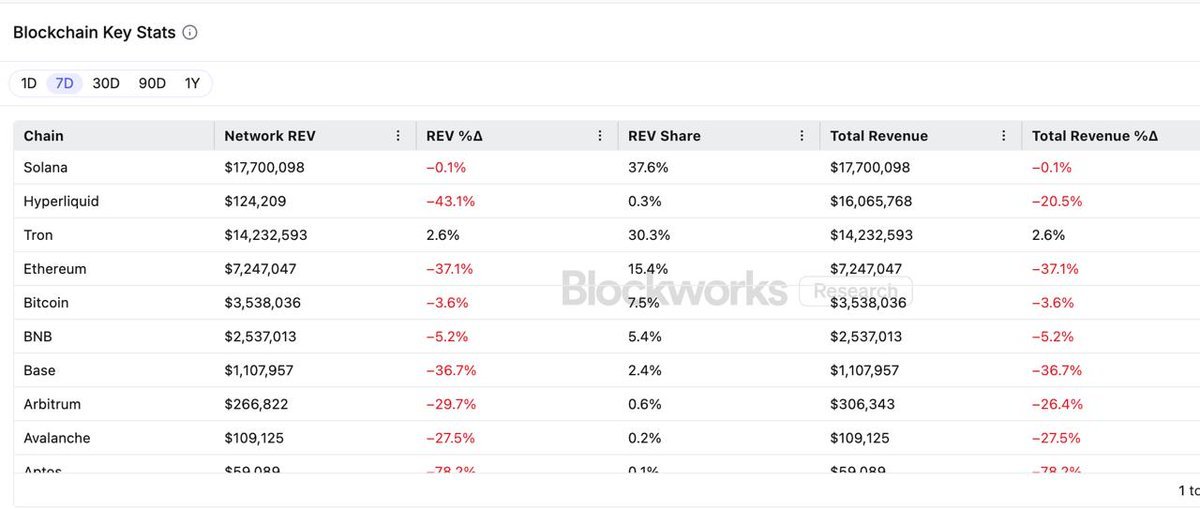
Task: Open the REV %Δ column menu icon
Action: click(600, 136)
